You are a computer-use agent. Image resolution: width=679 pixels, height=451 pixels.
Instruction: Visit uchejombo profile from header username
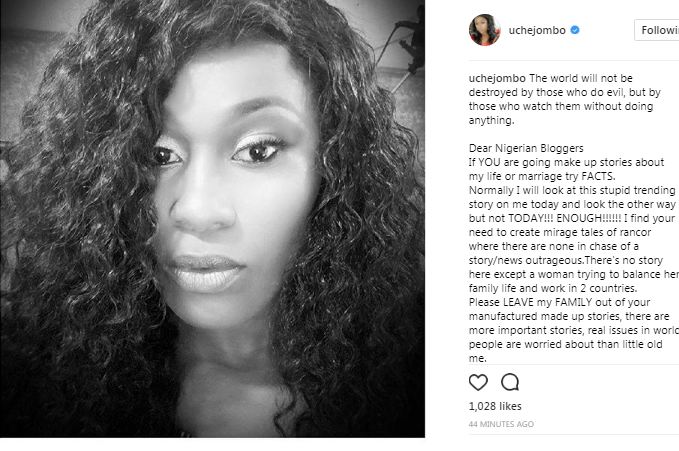click(x=537, y=30)
